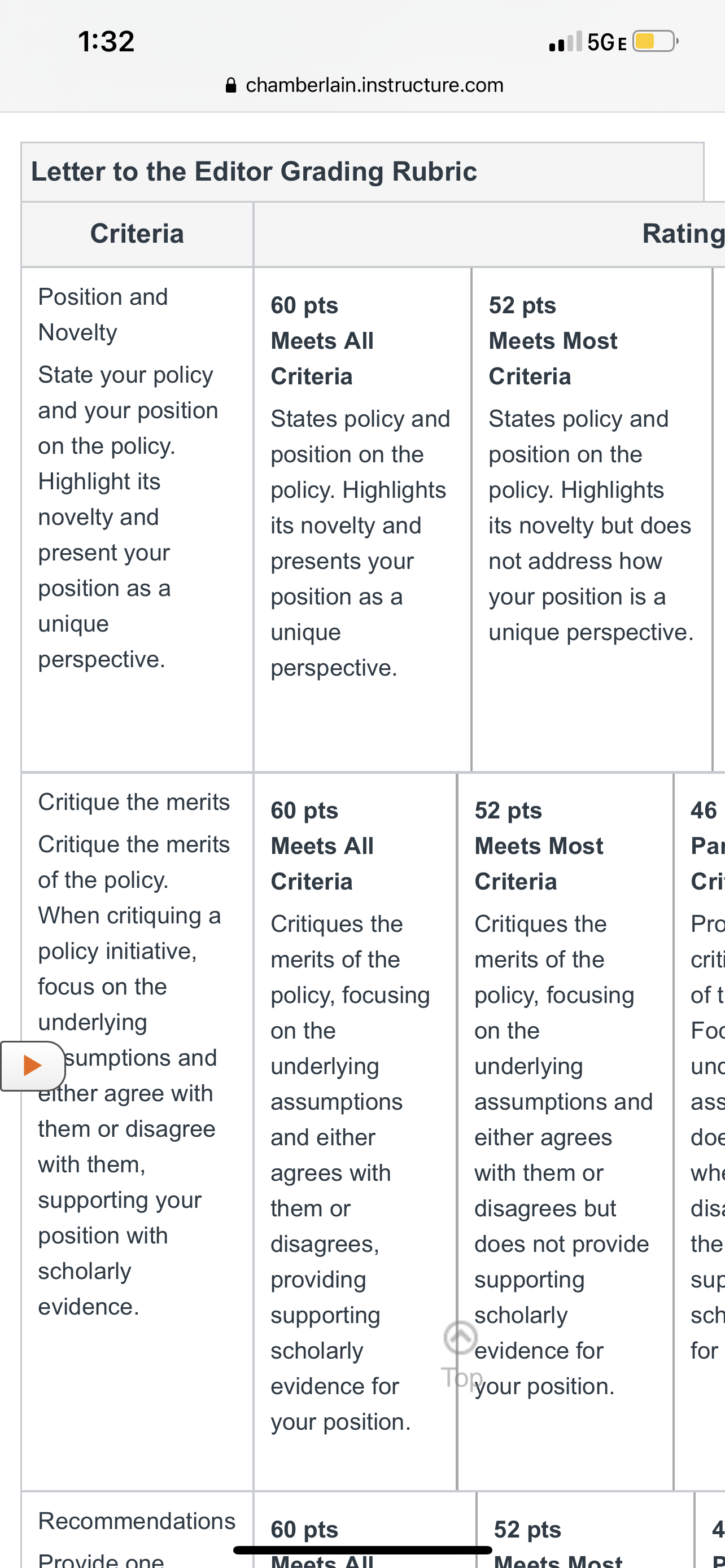This screenshot has height=1568, width=725.
Task: Tap the orange play arrow side tab
Action: click(32, 1066)
